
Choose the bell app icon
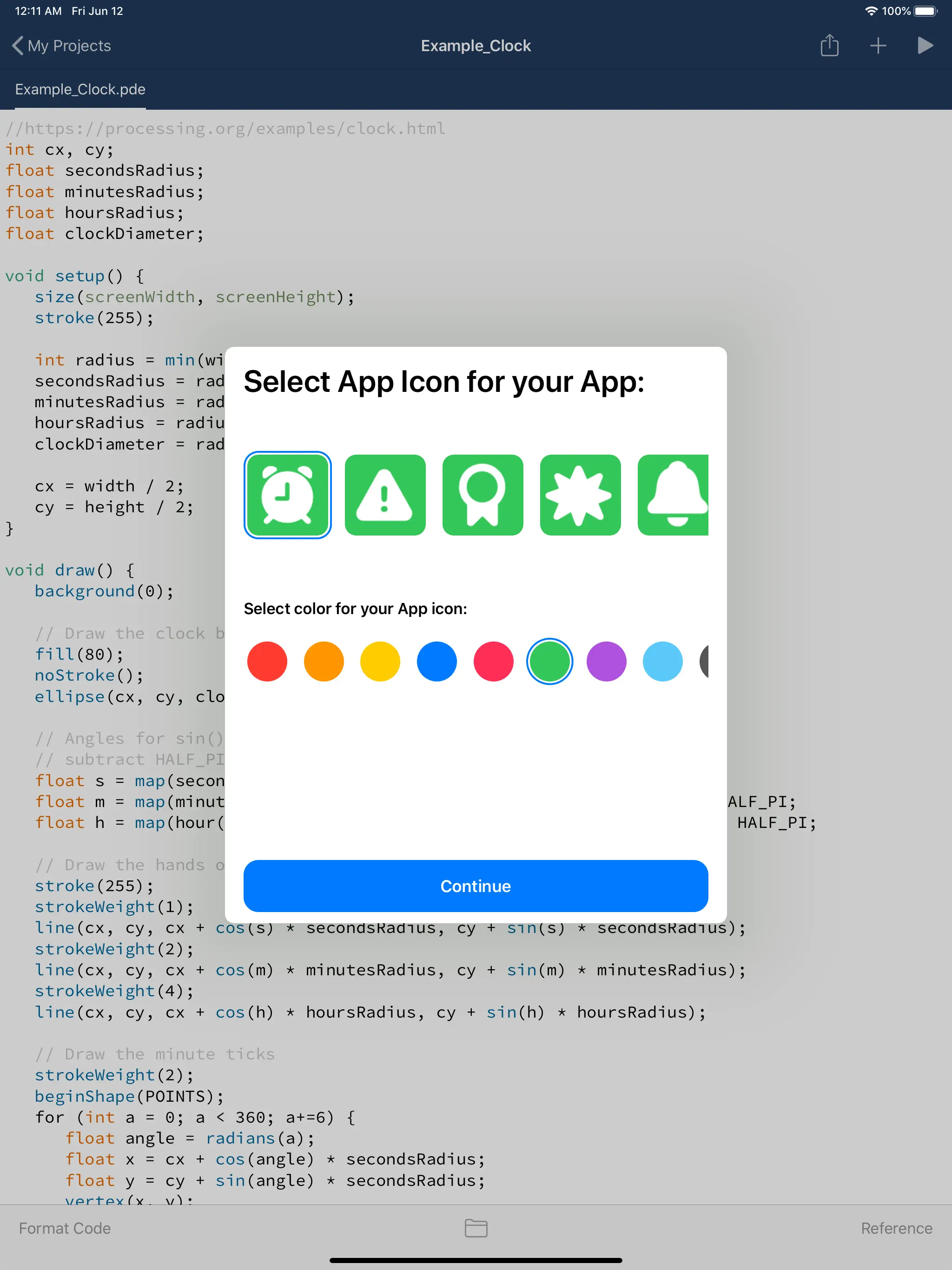pyautogui.click(x=674, y=495)
